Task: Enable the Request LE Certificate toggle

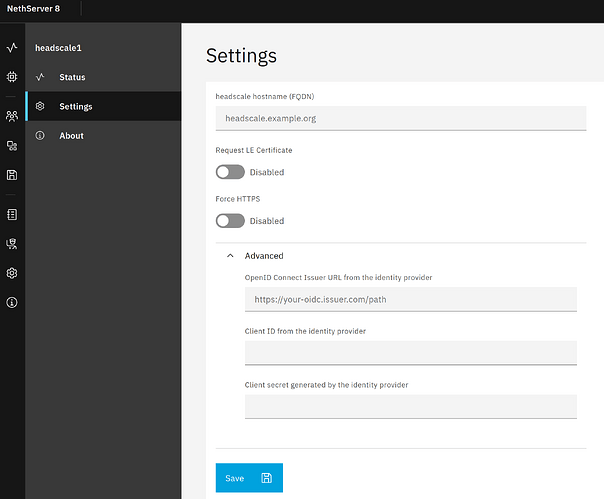Action: click(x=230, y=172)
